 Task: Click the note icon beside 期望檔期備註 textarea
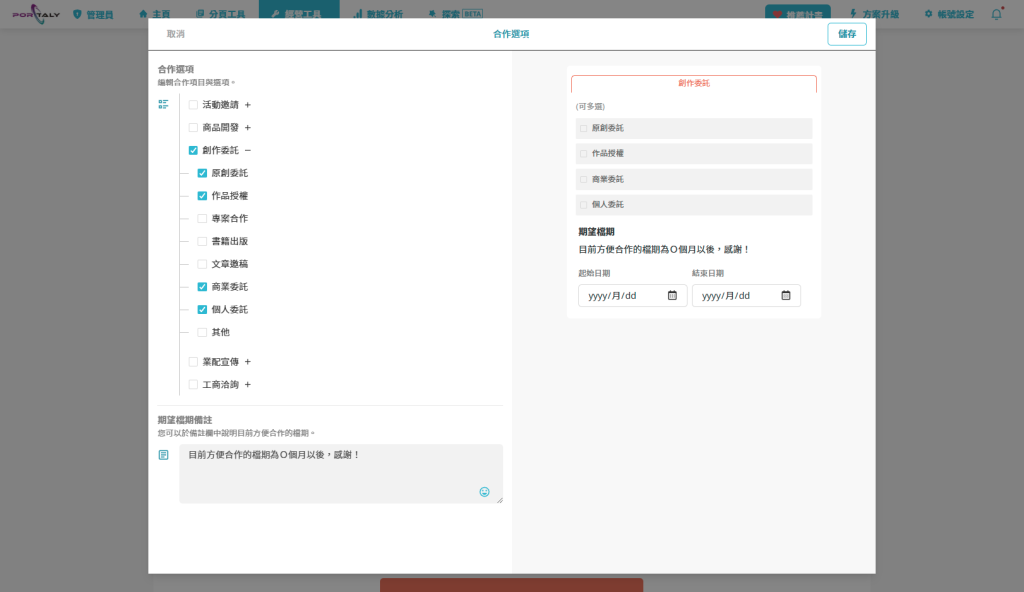[x=164, y=455]
